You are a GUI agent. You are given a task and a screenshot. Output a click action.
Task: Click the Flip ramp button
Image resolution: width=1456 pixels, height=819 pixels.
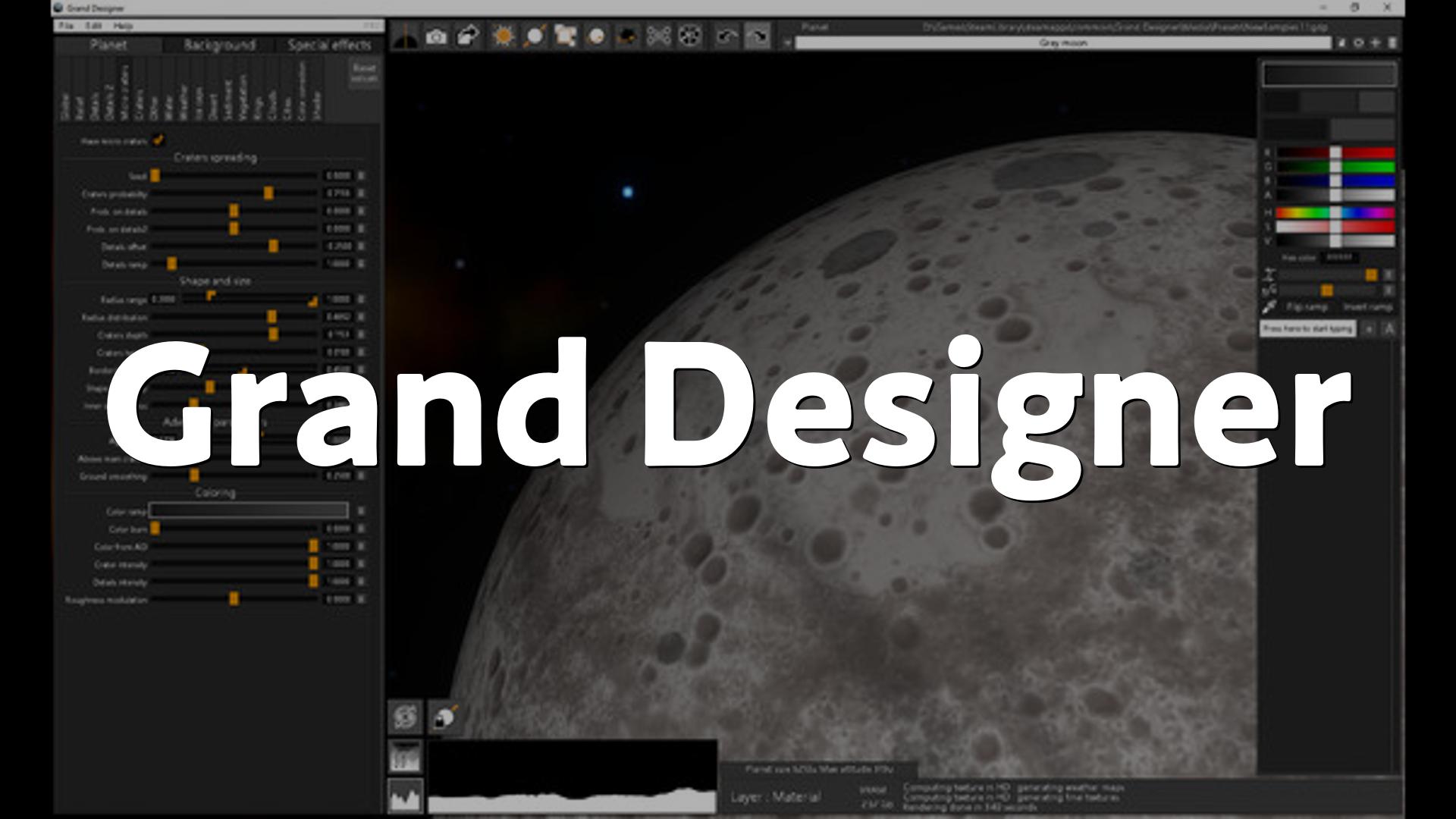point(1307,307)
